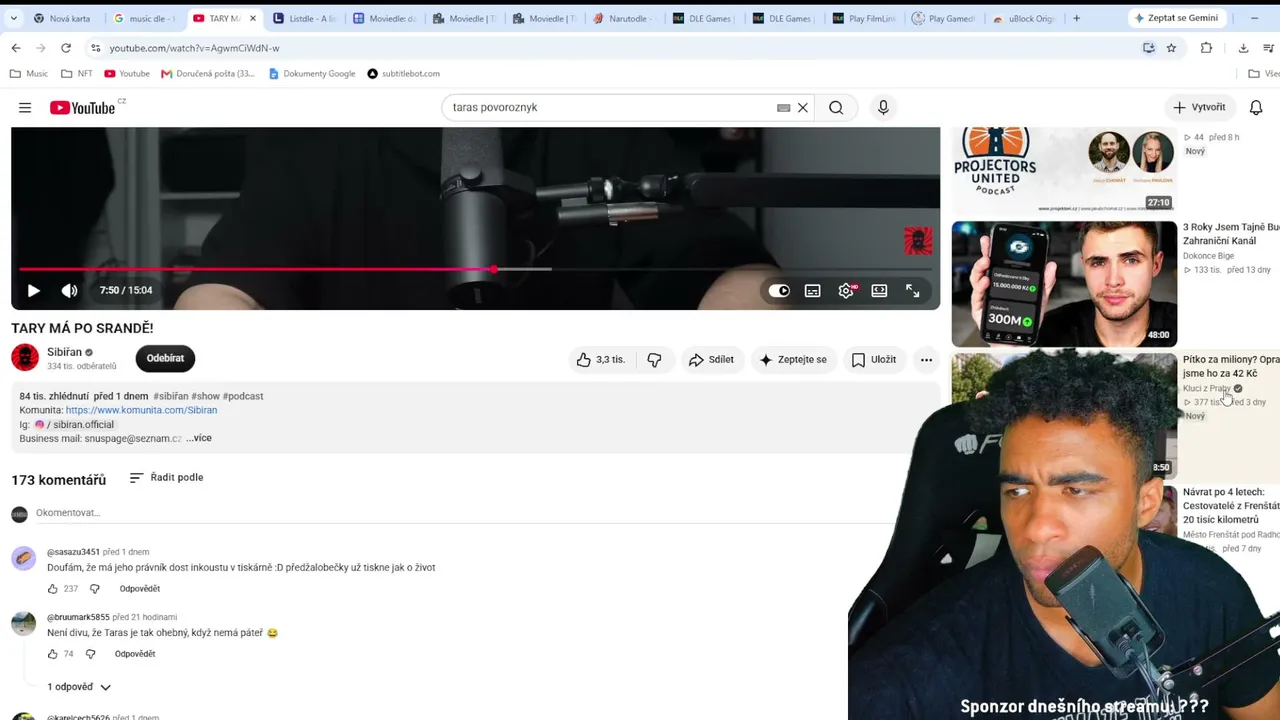Click the channel watermark in the video
The image size is (1280, 720).
click(x=918, y=241)
